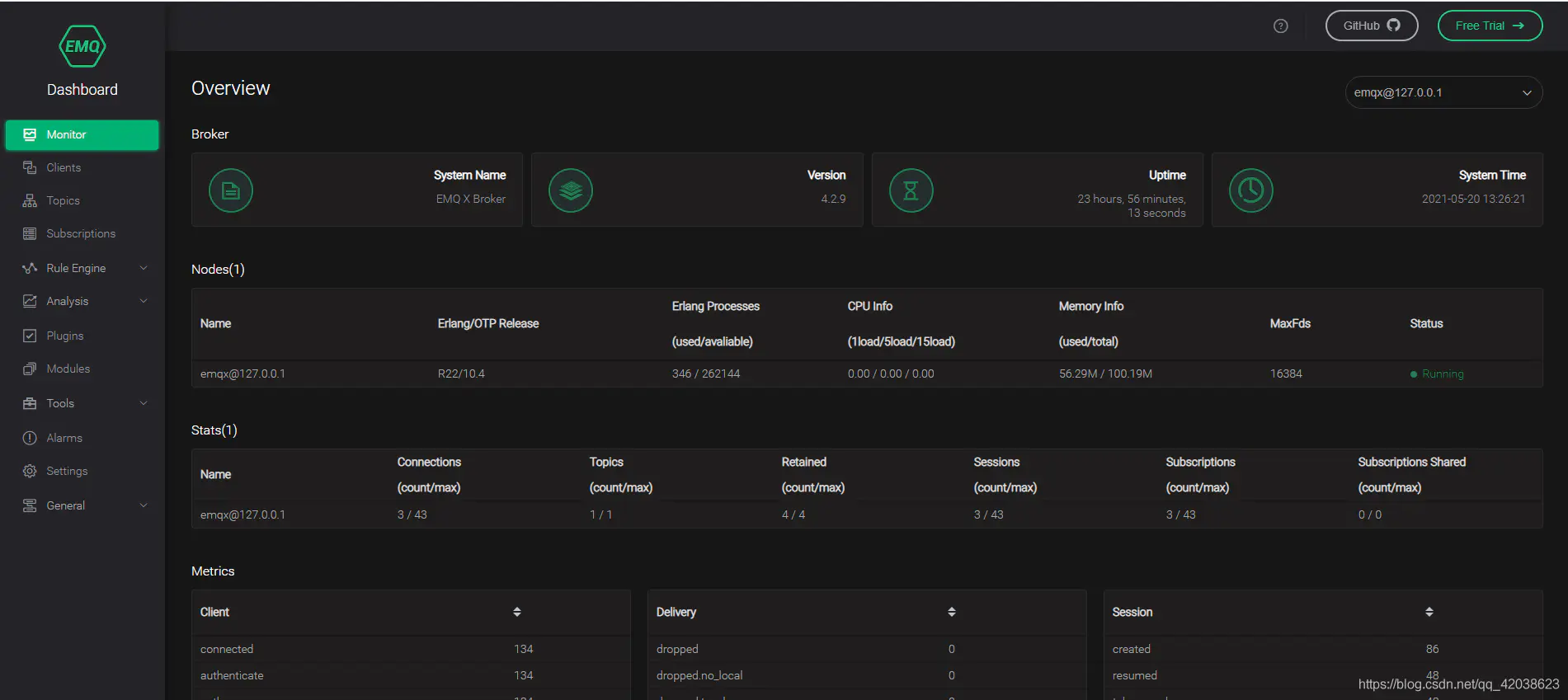
Task: Click the Free Trial button
Action: click(1490, 26)
